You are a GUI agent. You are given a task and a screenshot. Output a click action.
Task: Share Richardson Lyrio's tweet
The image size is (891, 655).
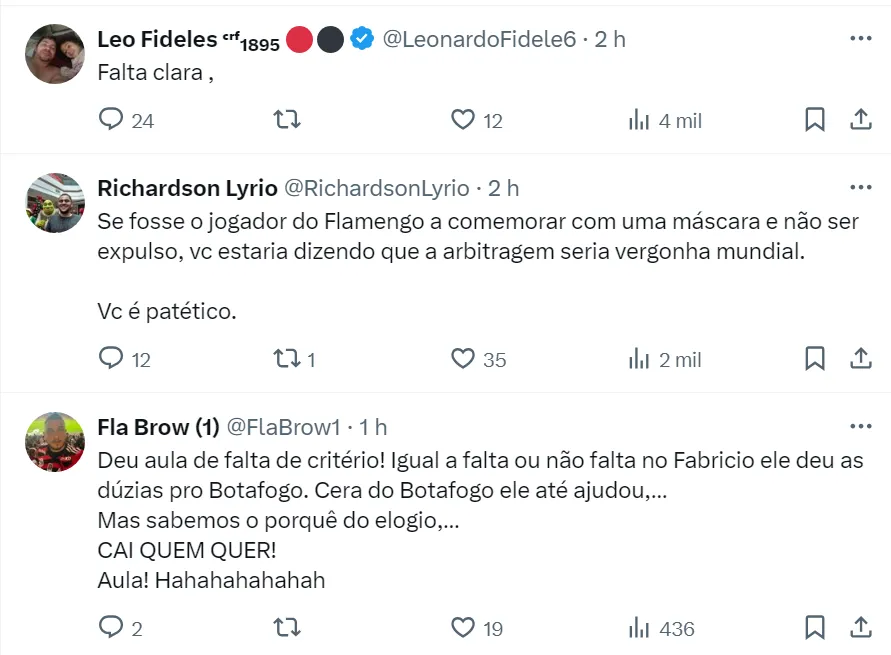(x=860, y=358)
